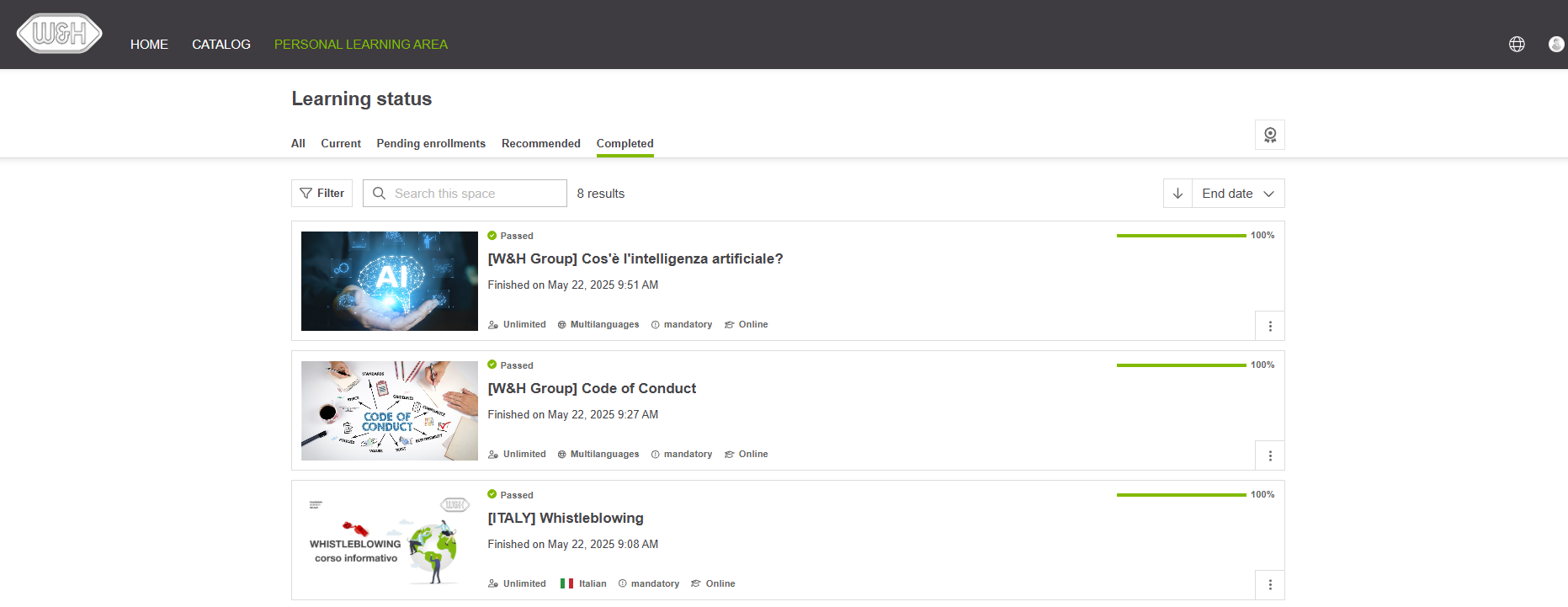The image size is (1568, 607).
Task: Open the Code of Conduct thumbnail
Action: coord(390,411)
